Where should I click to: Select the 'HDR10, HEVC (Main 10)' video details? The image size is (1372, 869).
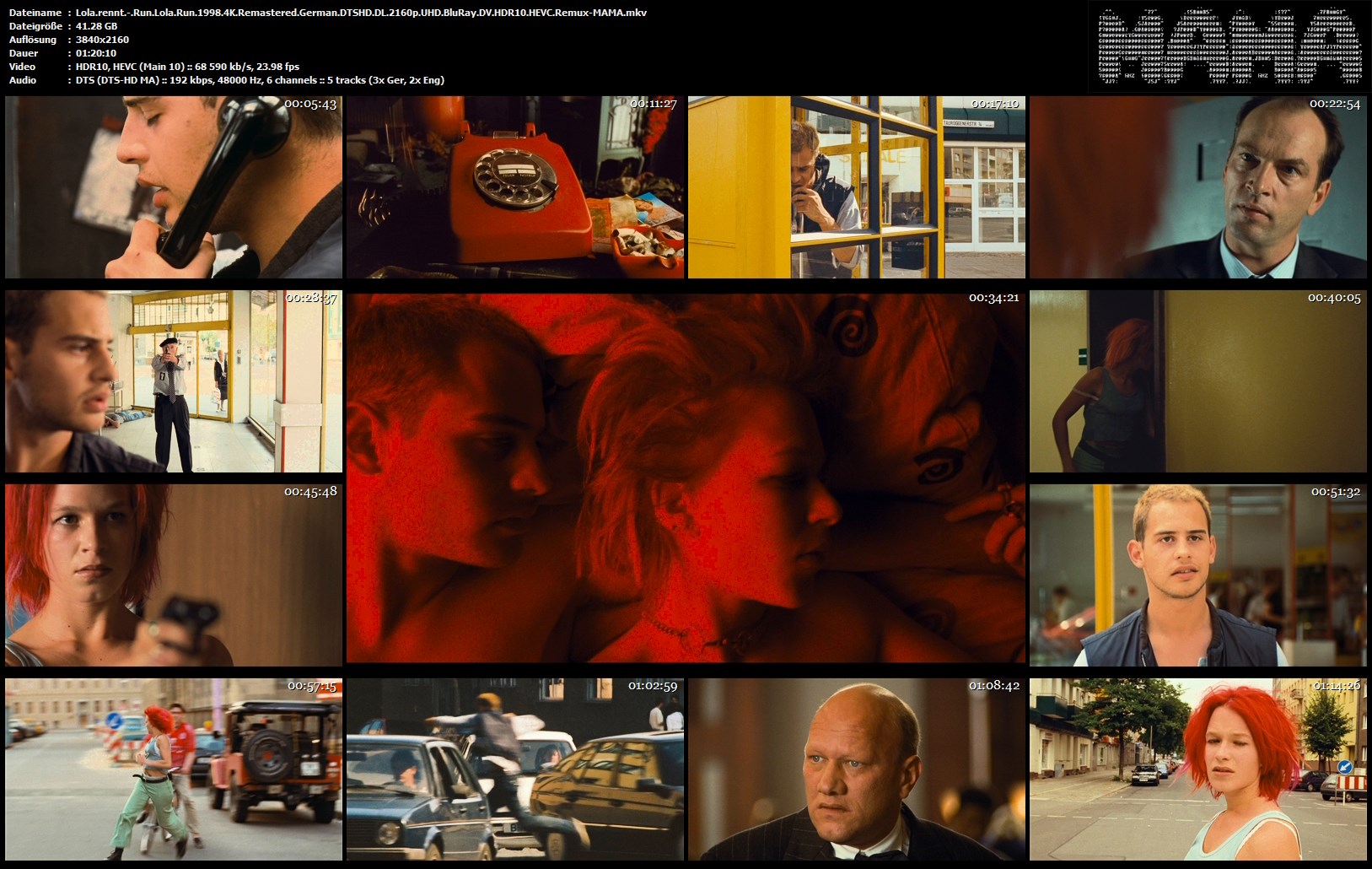187,67
